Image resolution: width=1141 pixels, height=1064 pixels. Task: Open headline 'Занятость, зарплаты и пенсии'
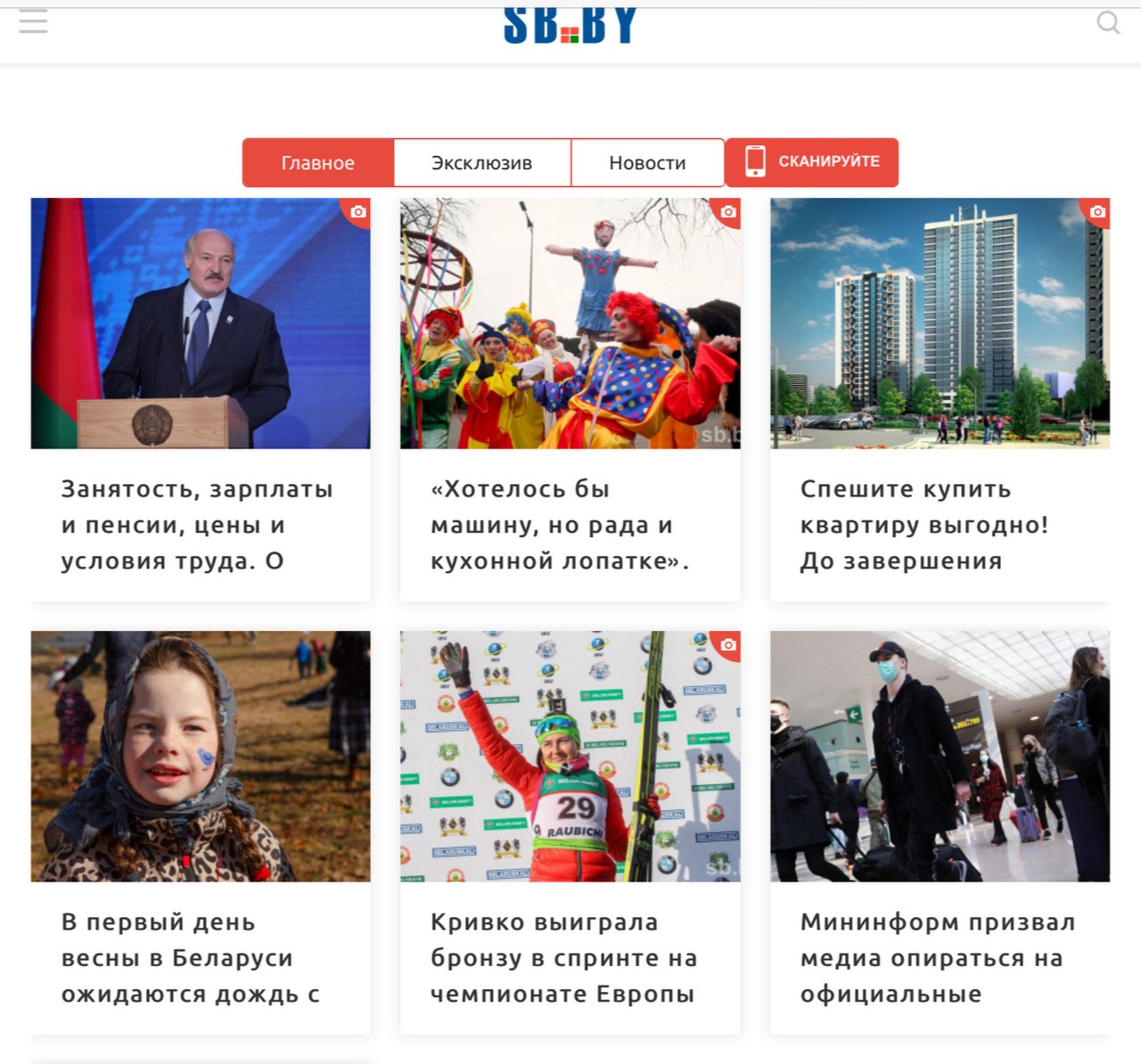point(197,525)
